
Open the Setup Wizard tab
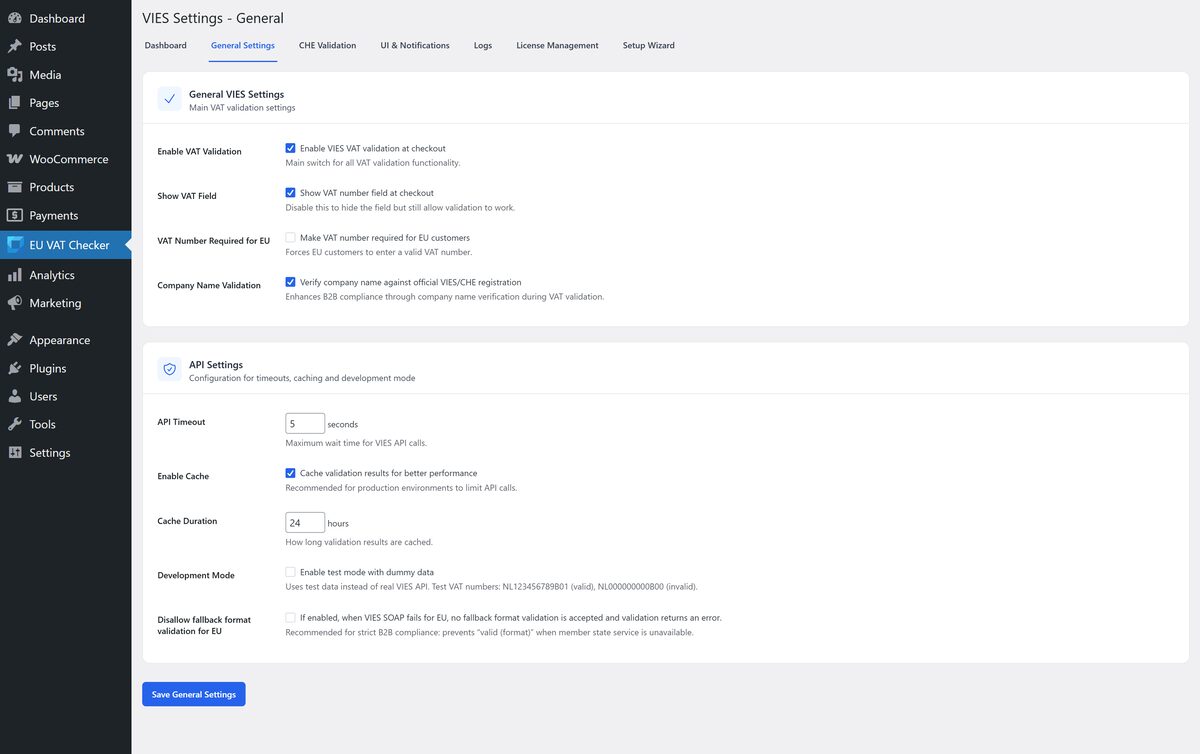click(648, 45)
